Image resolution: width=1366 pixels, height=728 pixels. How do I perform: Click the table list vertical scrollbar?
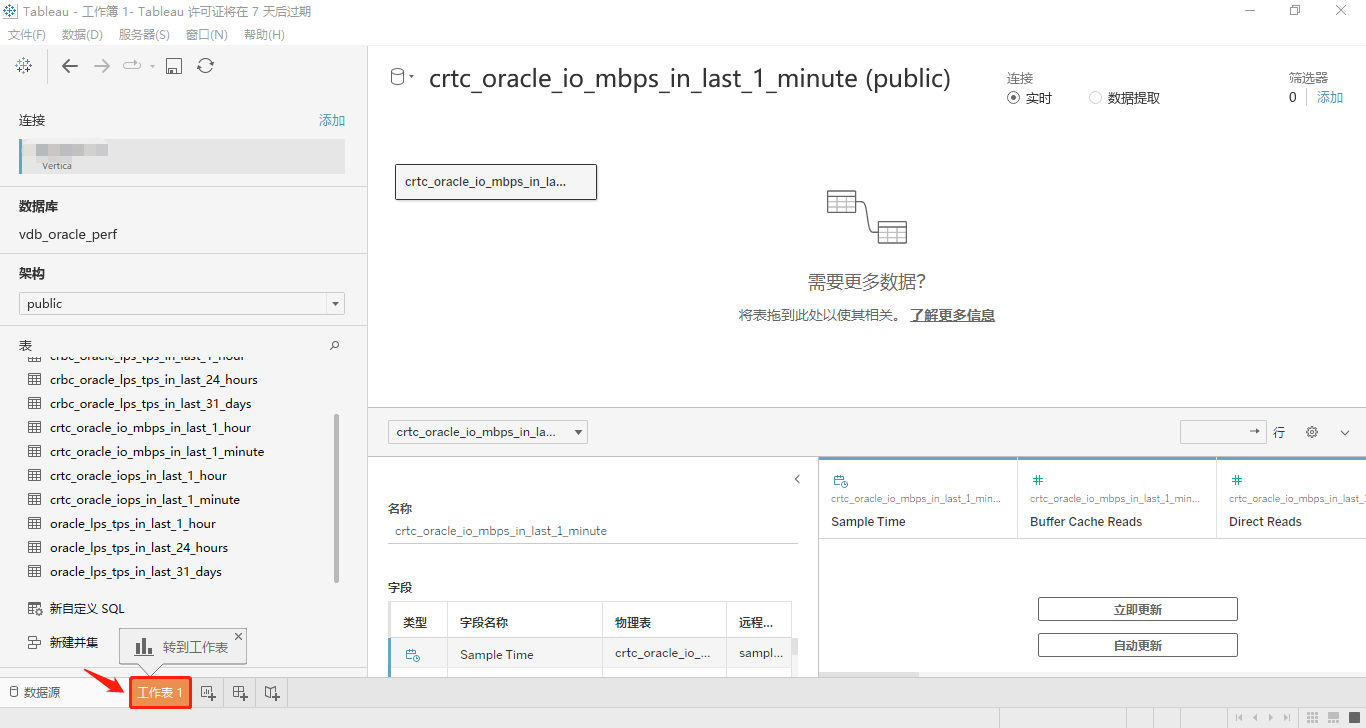(x=336, y=498)
